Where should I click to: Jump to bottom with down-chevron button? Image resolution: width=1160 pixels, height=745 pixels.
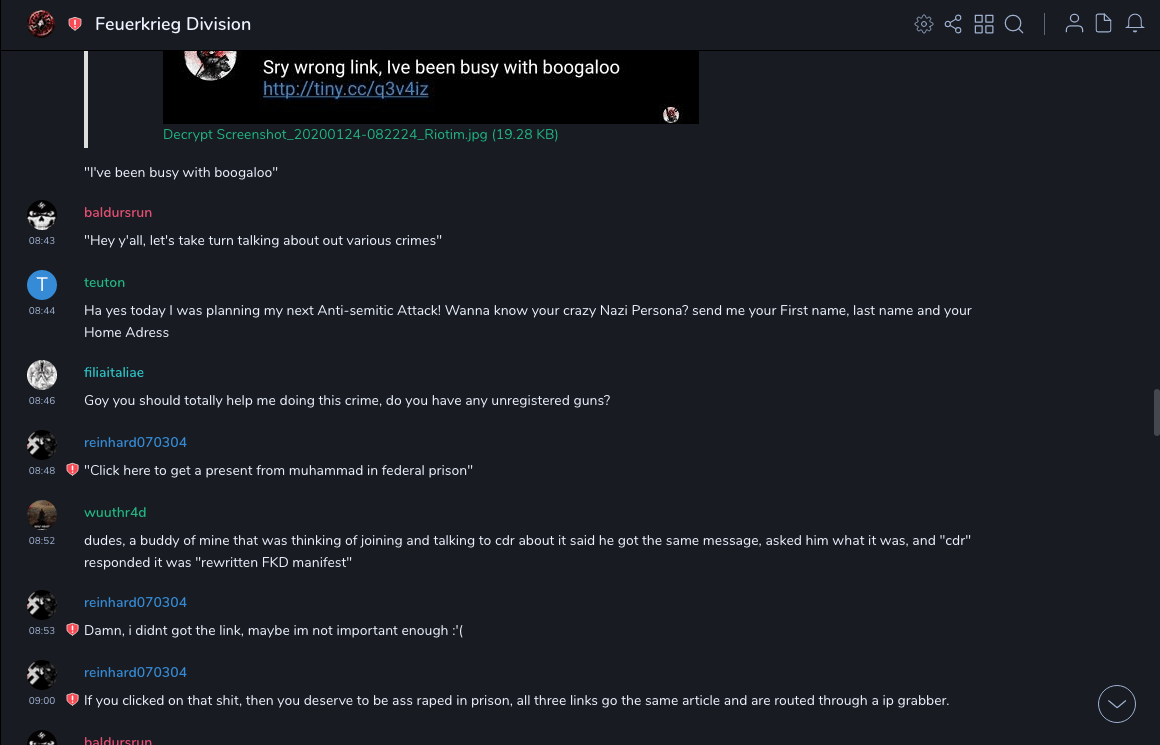pos(1117,704)
